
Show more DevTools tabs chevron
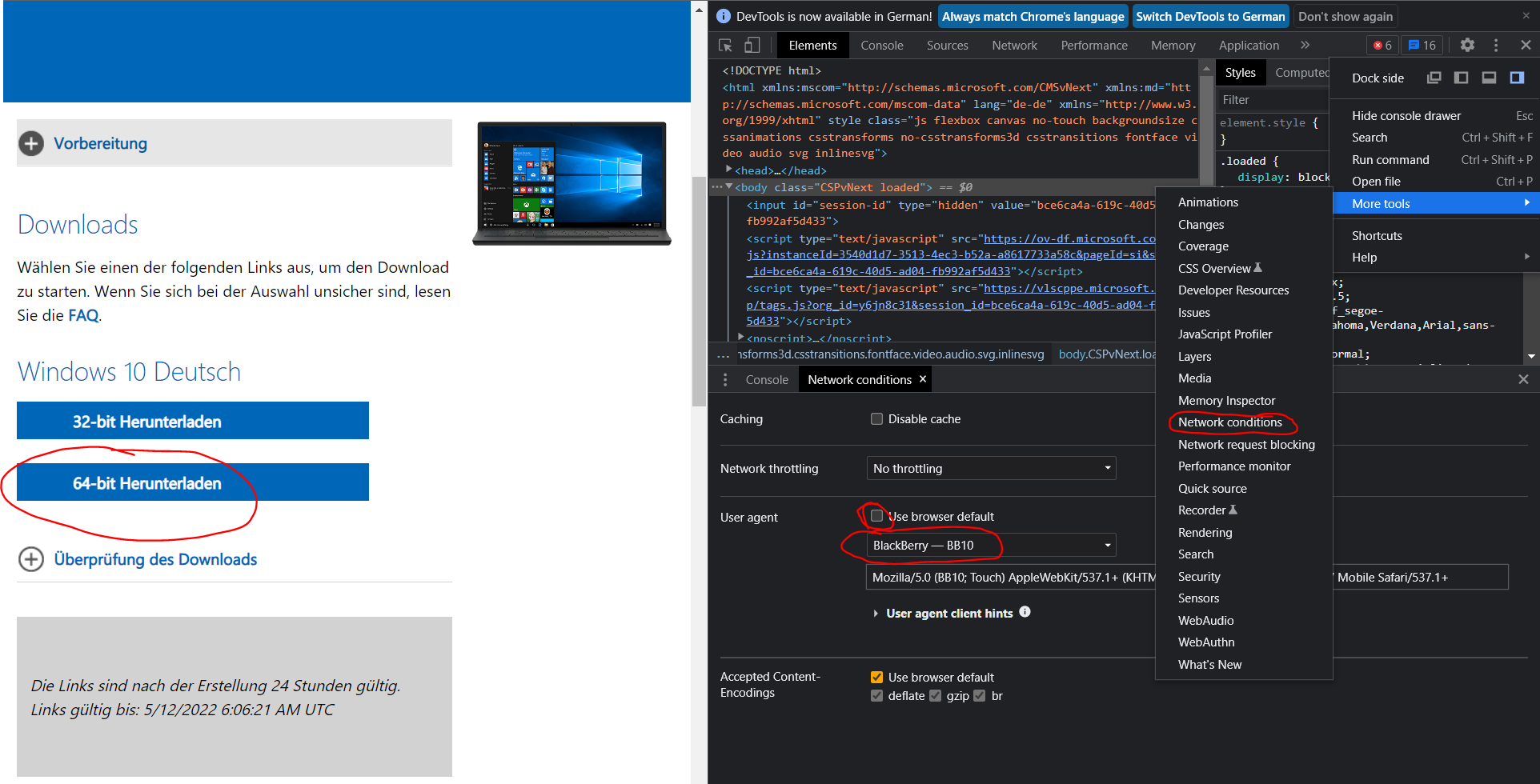pos(1305,46)
